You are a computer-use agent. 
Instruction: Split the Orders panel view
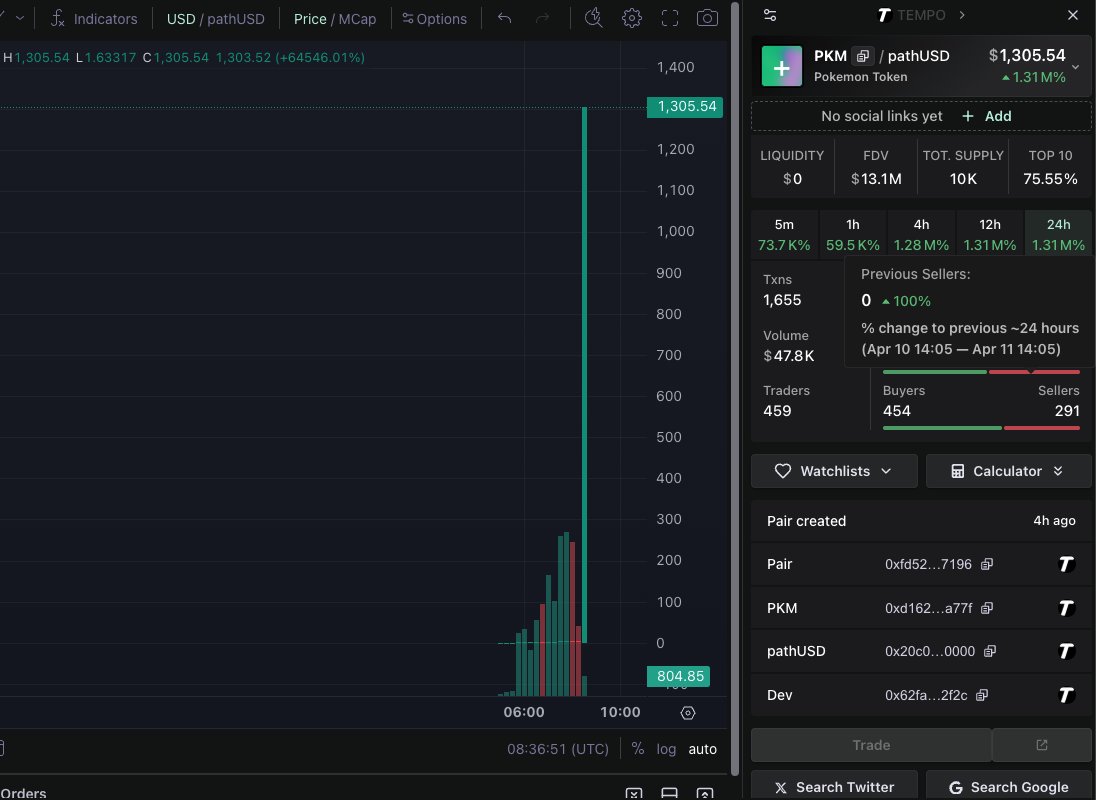[670, 793]
